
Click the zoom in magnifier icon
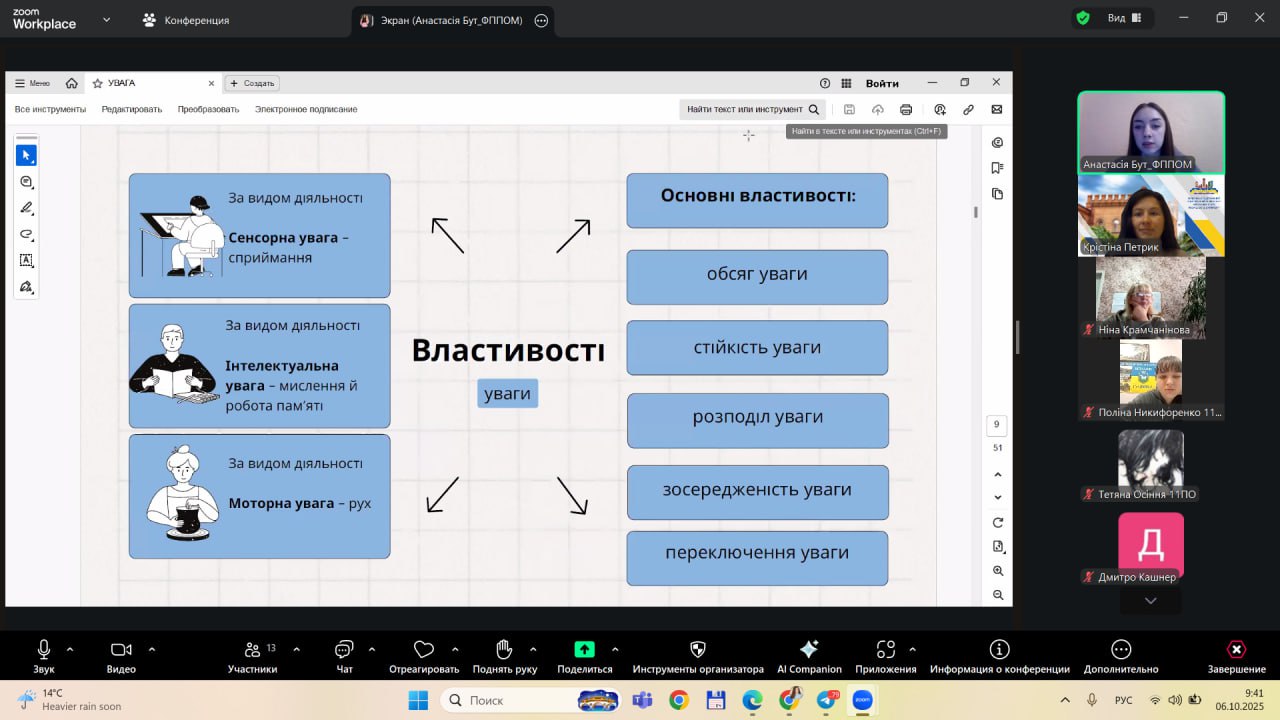[998, 571]
